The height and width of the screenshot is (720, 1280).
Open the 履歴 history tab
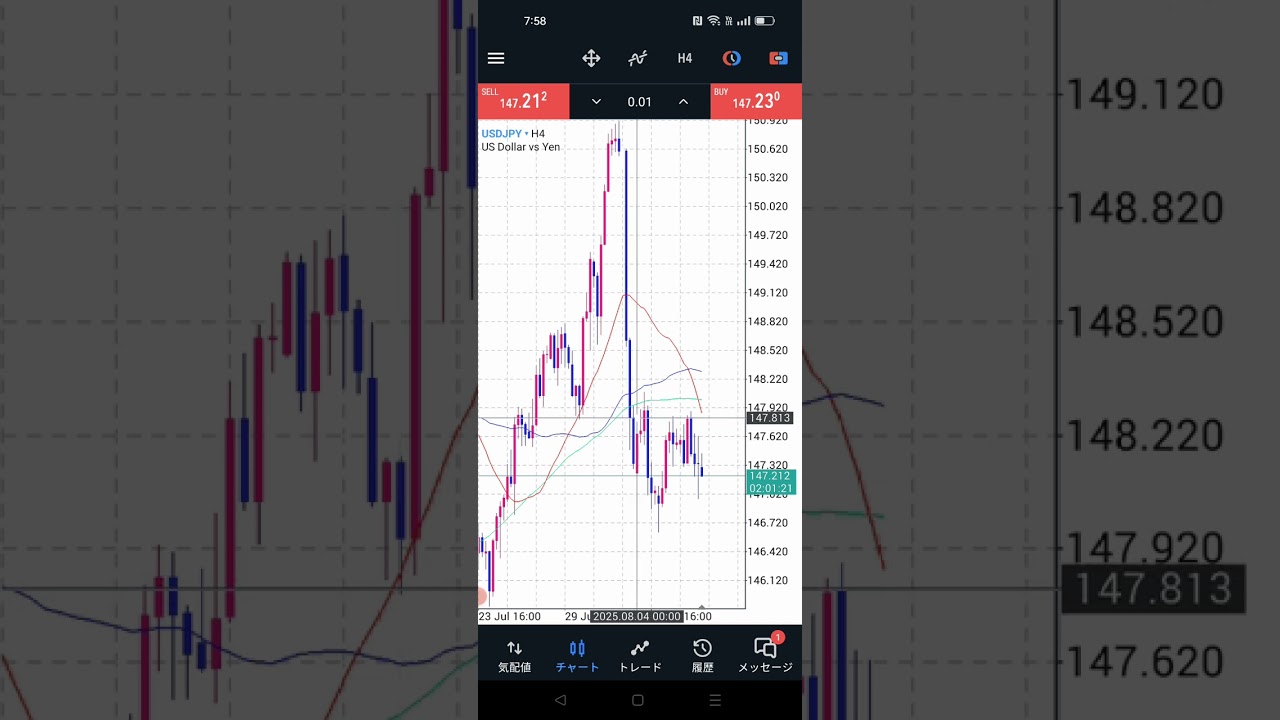(703, 656)
